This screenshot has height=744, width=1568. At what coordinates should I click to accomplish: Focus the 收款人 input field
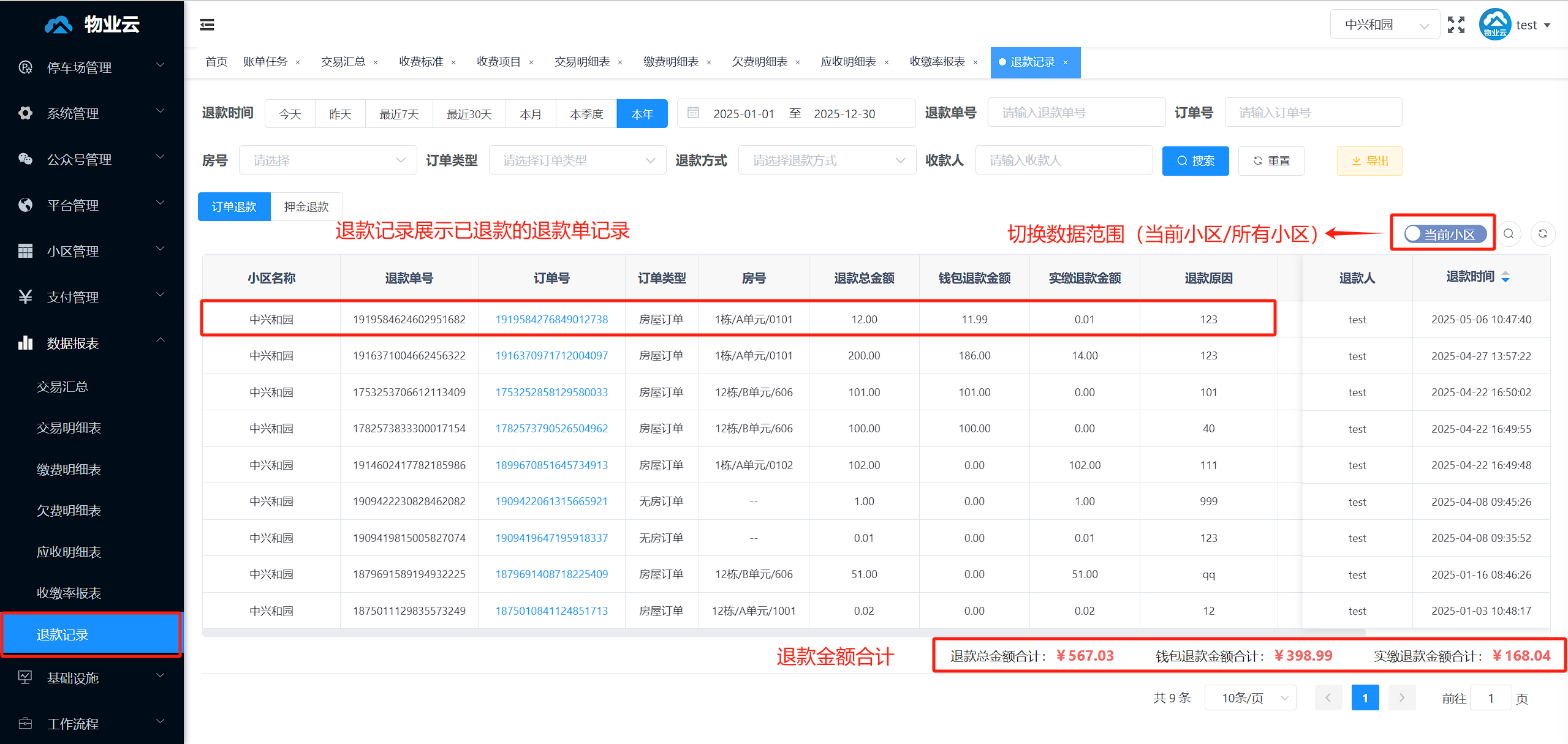pos(1064,160)
